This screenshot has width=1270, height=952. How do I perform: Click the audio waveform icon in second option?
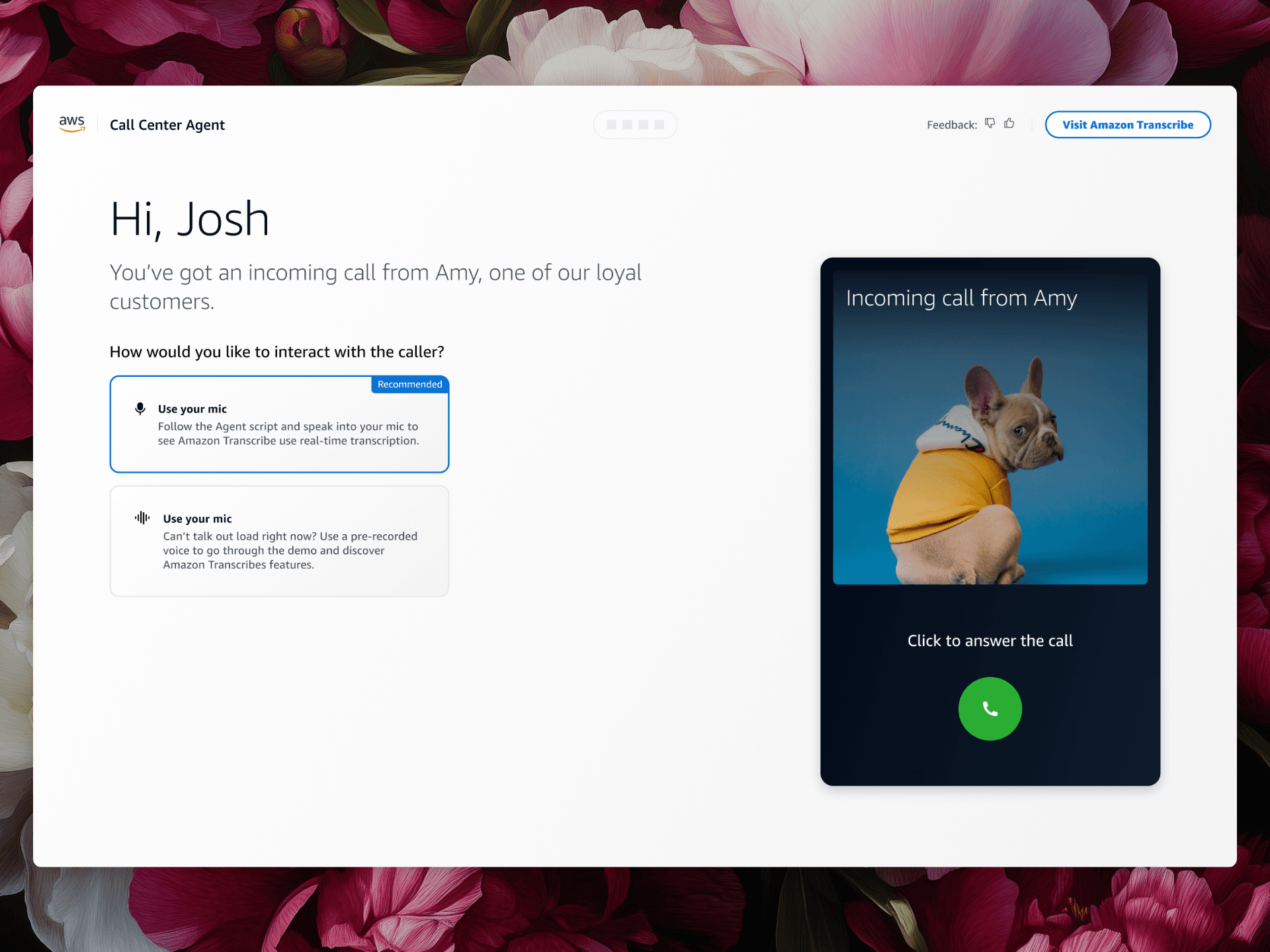pos(142,518)
